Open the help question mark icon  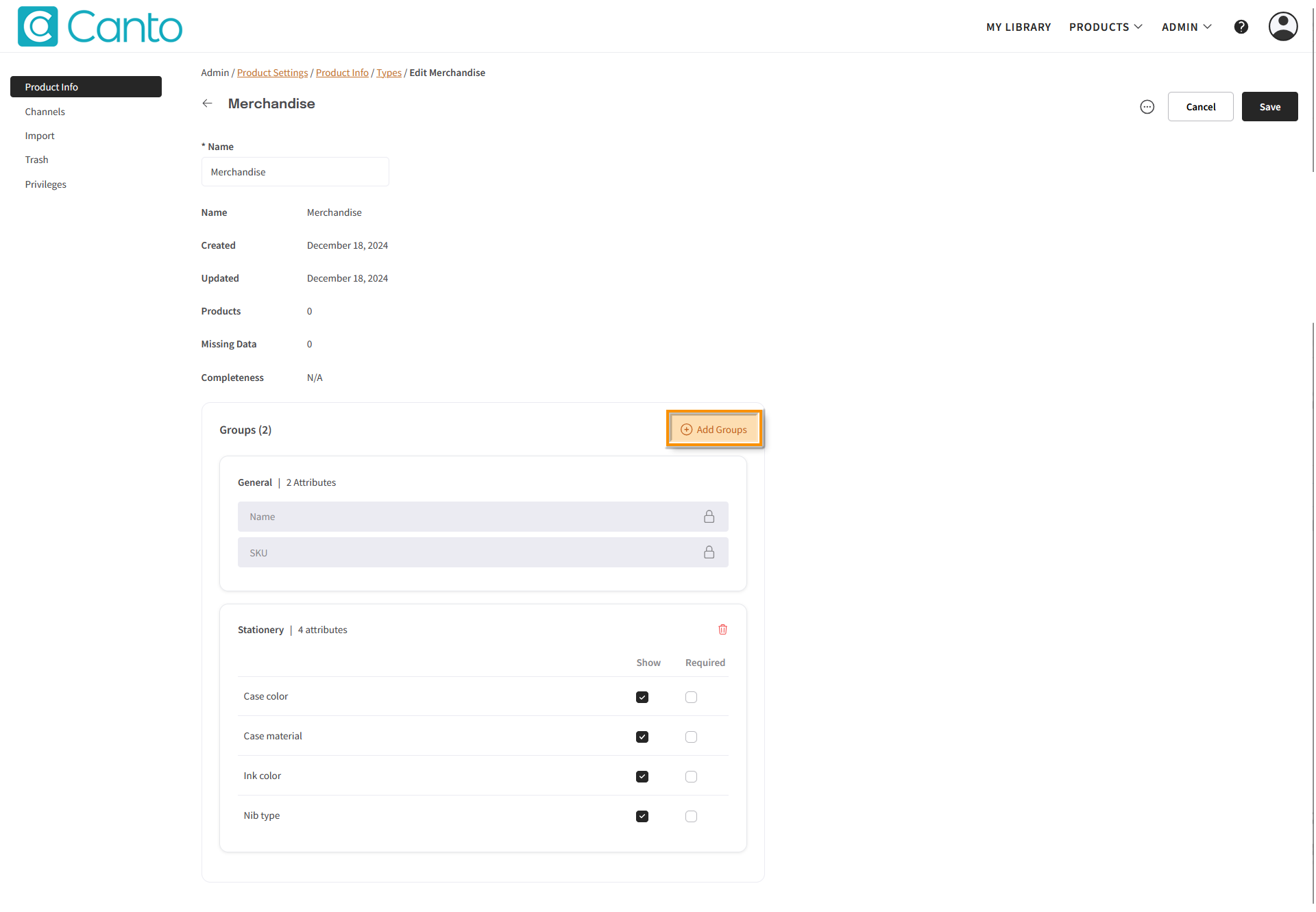point(1241,27)
